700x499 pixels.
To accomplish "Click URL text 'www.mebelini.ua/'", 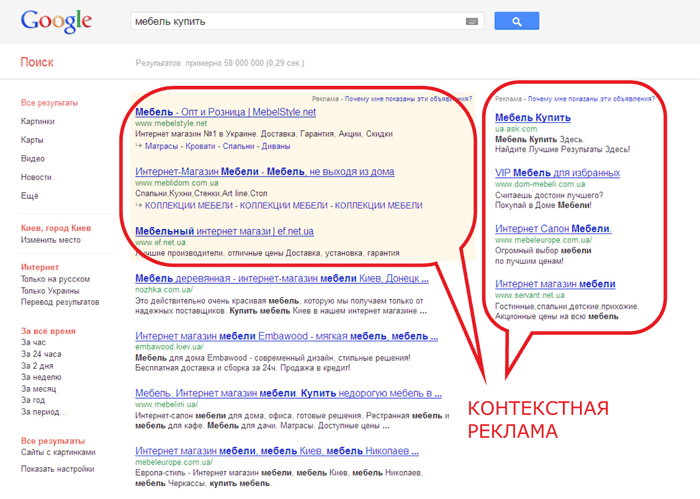I will [x=167, y=404].
